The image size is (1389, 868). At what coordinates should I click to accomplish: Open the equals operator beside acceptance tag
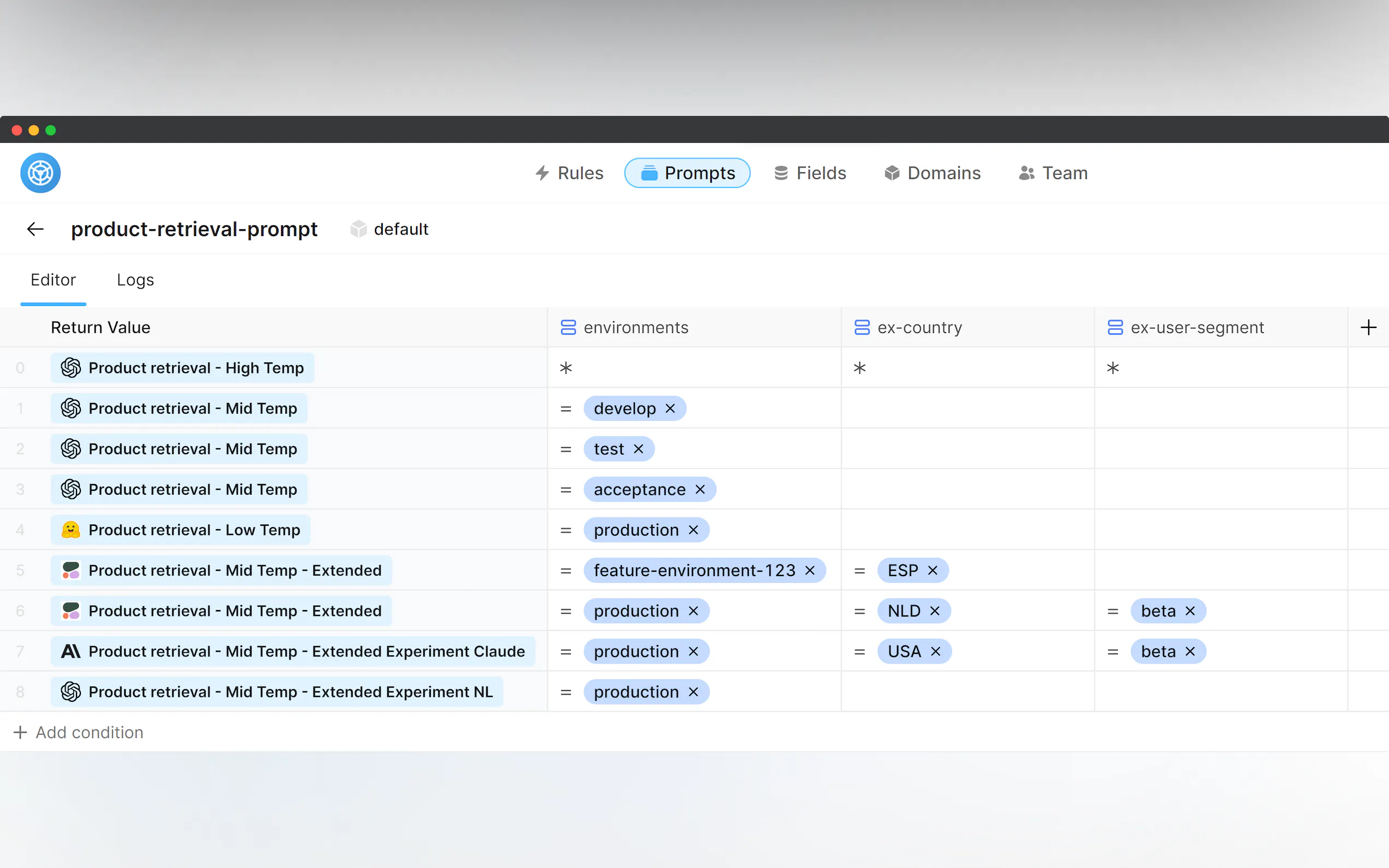click(565, 490)
